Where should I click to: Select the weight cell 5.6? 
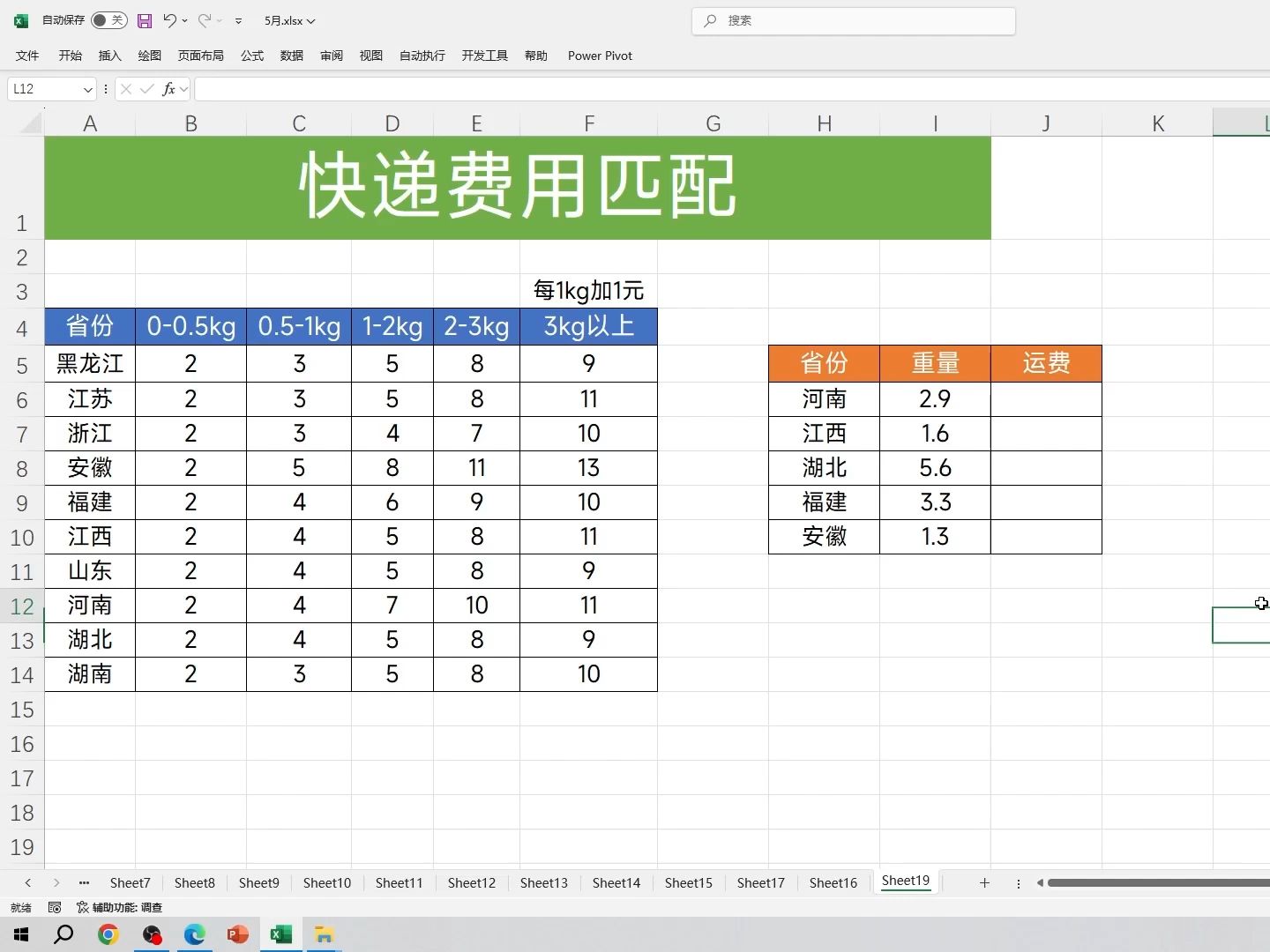tap(935, 468)
